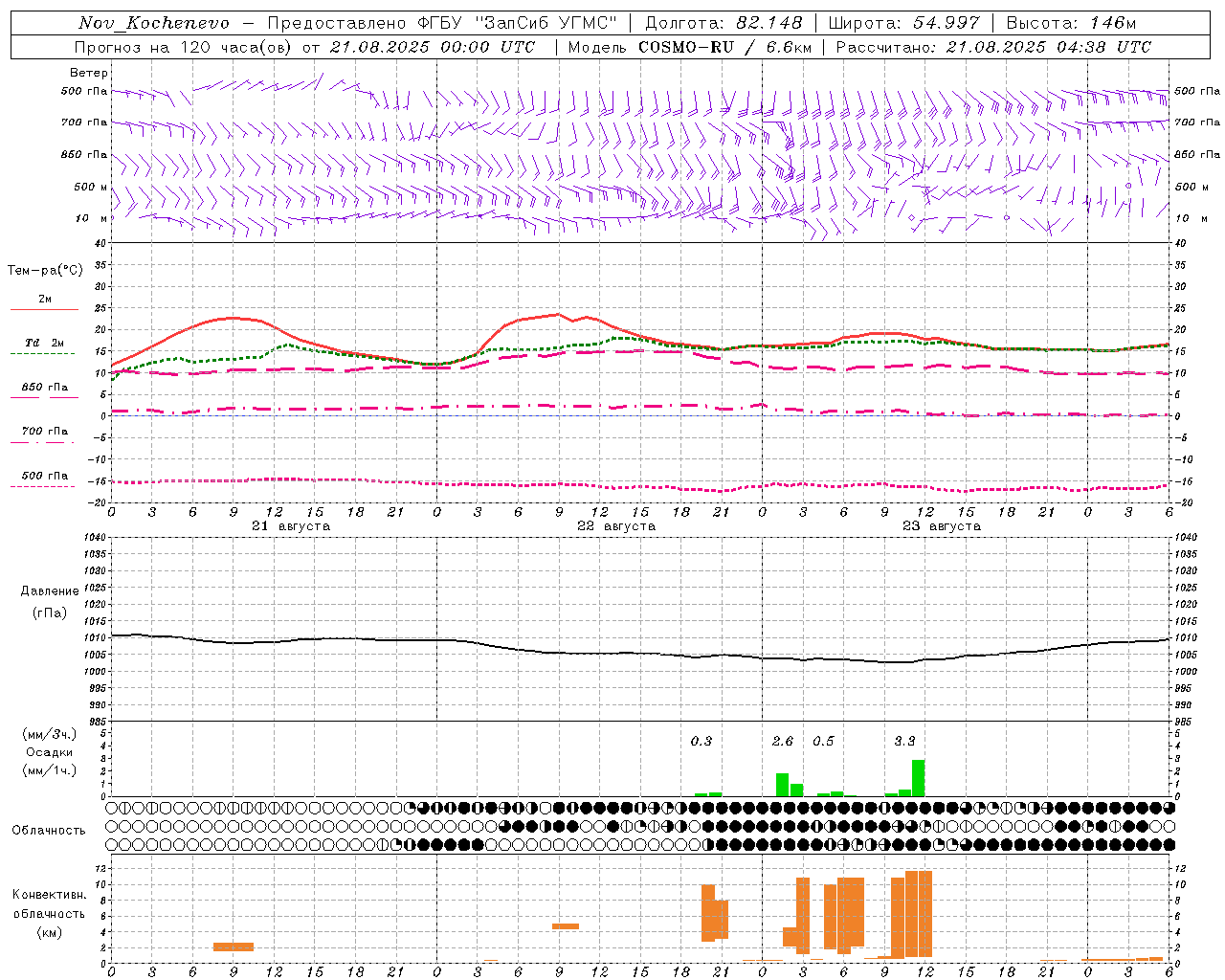1225x980 pixels.
Task: Click the Конвективн. panel label
Action: (x=50, y=895)
